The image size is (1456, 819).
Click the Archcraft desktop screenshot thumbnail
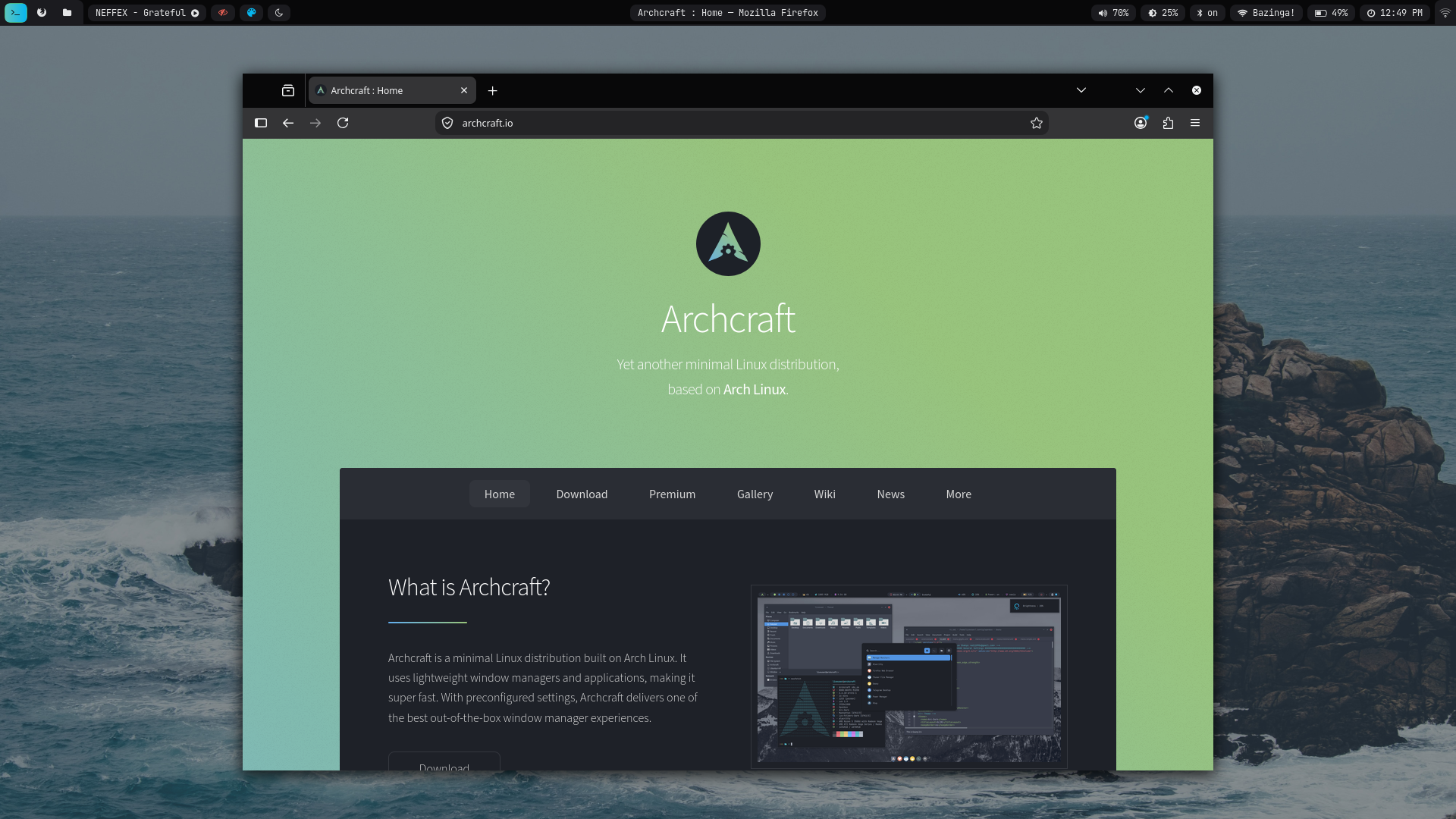pyautogui.click(x=908, y=677)
